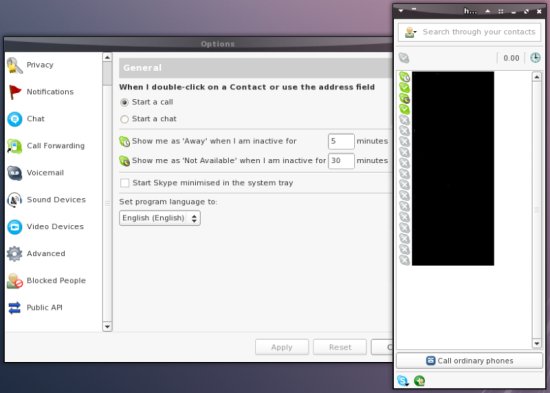Click the 'Call ordinary phones' button
Image resolution: width=550 pixels, height=393 pixels.
(x=469, y=361)
